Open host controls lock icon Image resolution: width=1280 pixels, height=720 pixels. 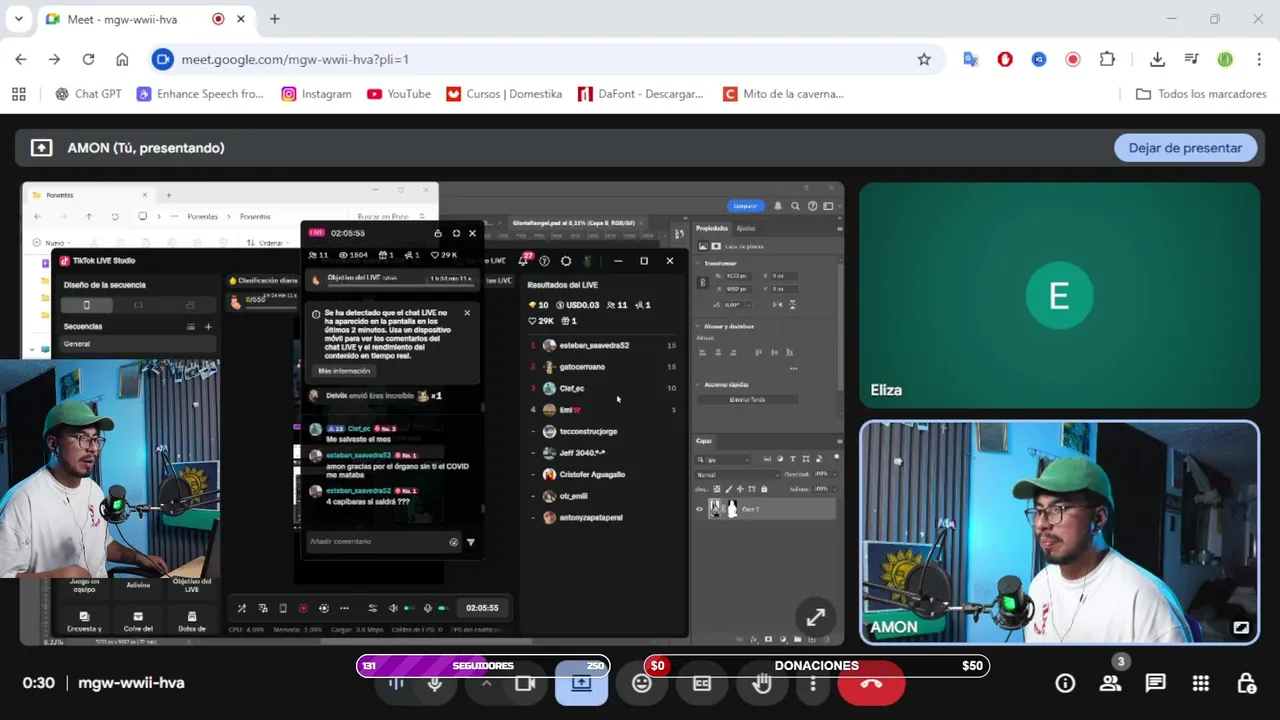point(1246,683)
